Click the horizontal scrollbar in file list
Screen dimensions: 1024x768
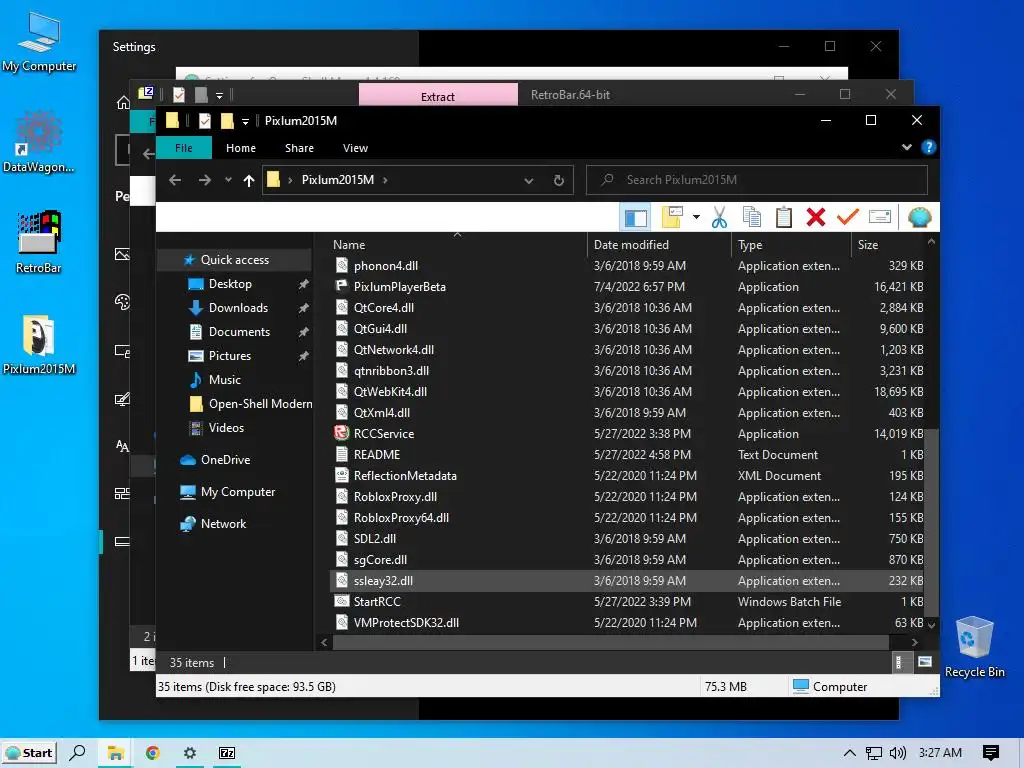click(x=611, y=643)
